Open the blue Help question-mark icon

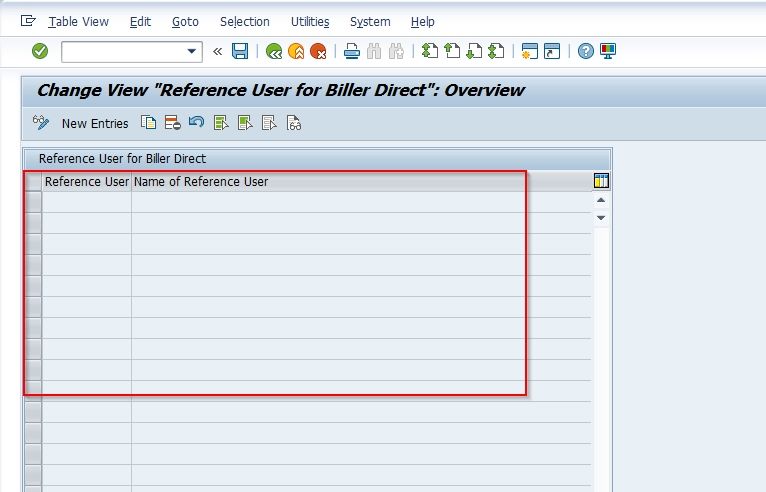pyautogui.click(x=585, y=51)
